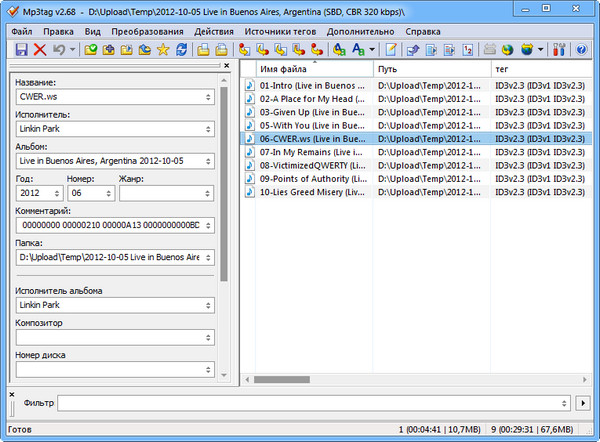Expand the Исполнитель dropdown with Linkin Park
Image resolution: width=600 pixels, height=442 pixels.
coord(208,129)
